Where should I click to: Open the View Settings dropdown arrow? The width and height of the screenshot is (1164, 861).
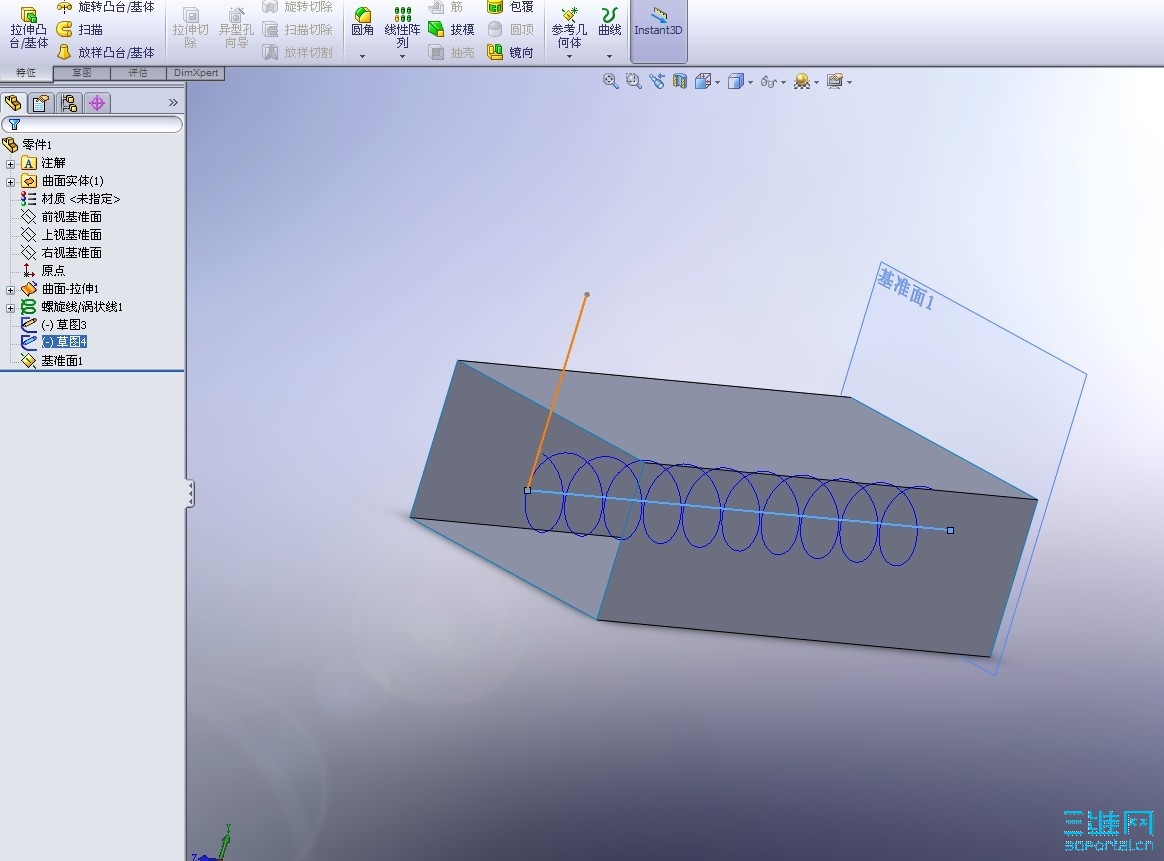849,82
